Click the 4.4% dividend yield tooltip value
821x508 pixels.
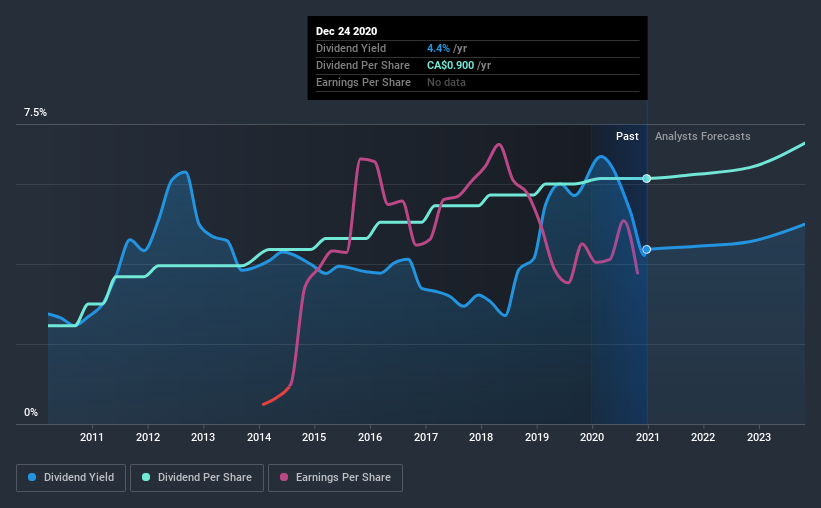438,48
